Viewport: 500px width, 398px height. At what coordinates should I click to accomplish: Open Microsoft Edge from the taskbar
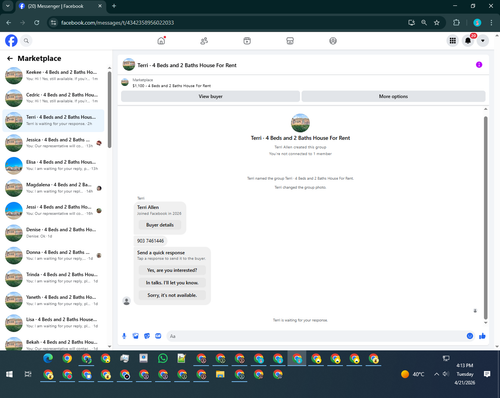tap(48, 358)
